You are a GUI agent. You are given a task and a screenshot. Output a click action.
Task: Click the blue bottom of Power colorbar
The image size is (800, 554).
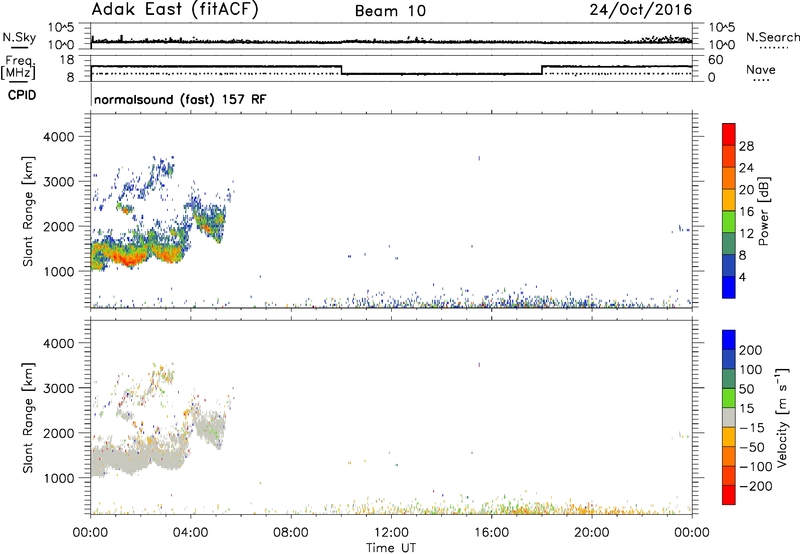click(x=729, y=287)
